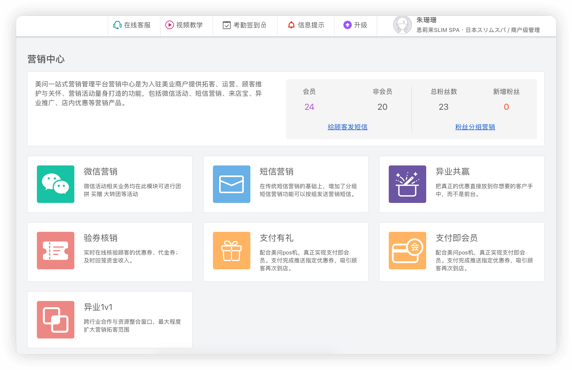
Task: Open the red 验券核销 ticket icon
Action: tap(55, 250)
